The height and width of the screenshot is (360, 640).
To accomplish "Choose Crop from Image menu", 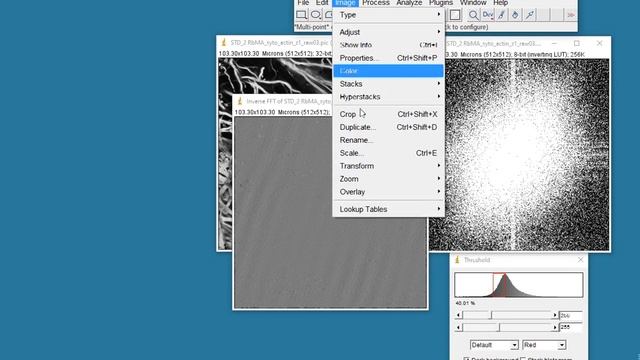I will [x=388, y=114].
